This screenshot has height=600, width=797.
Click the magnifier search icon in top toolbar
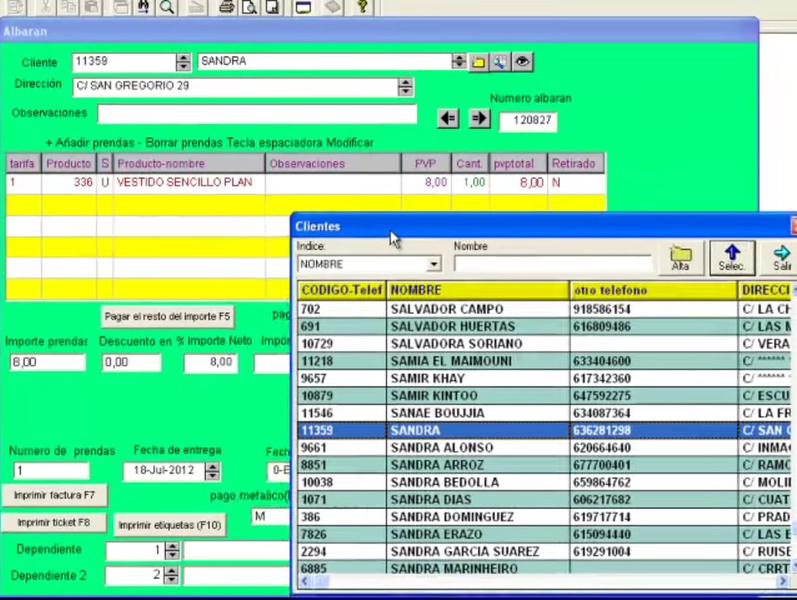pos(167,7)
